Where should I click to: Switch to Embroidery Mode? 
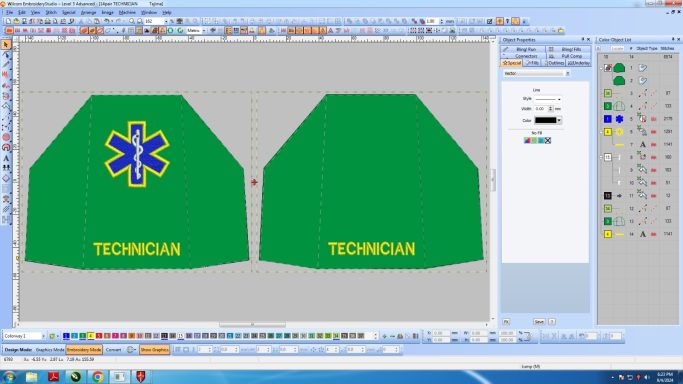pyautogui.click(x=84, y=350)
